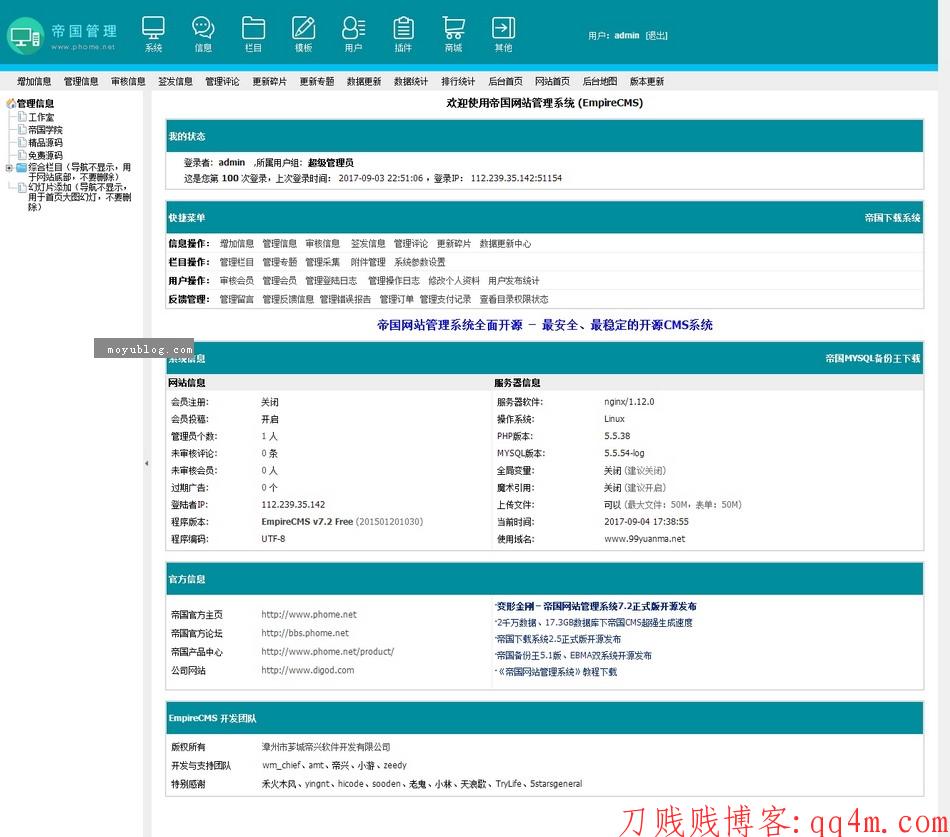This screenshot has width=950, height=837.
Task: Visit http://www.phome.net/product/ link
Action: coord(328,652)
